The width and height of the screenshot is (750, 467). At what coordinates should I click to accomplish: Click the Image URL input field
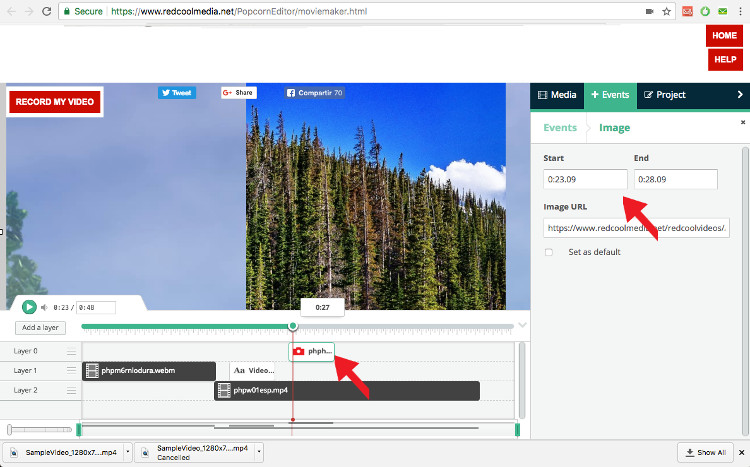(x=636, y=228)
